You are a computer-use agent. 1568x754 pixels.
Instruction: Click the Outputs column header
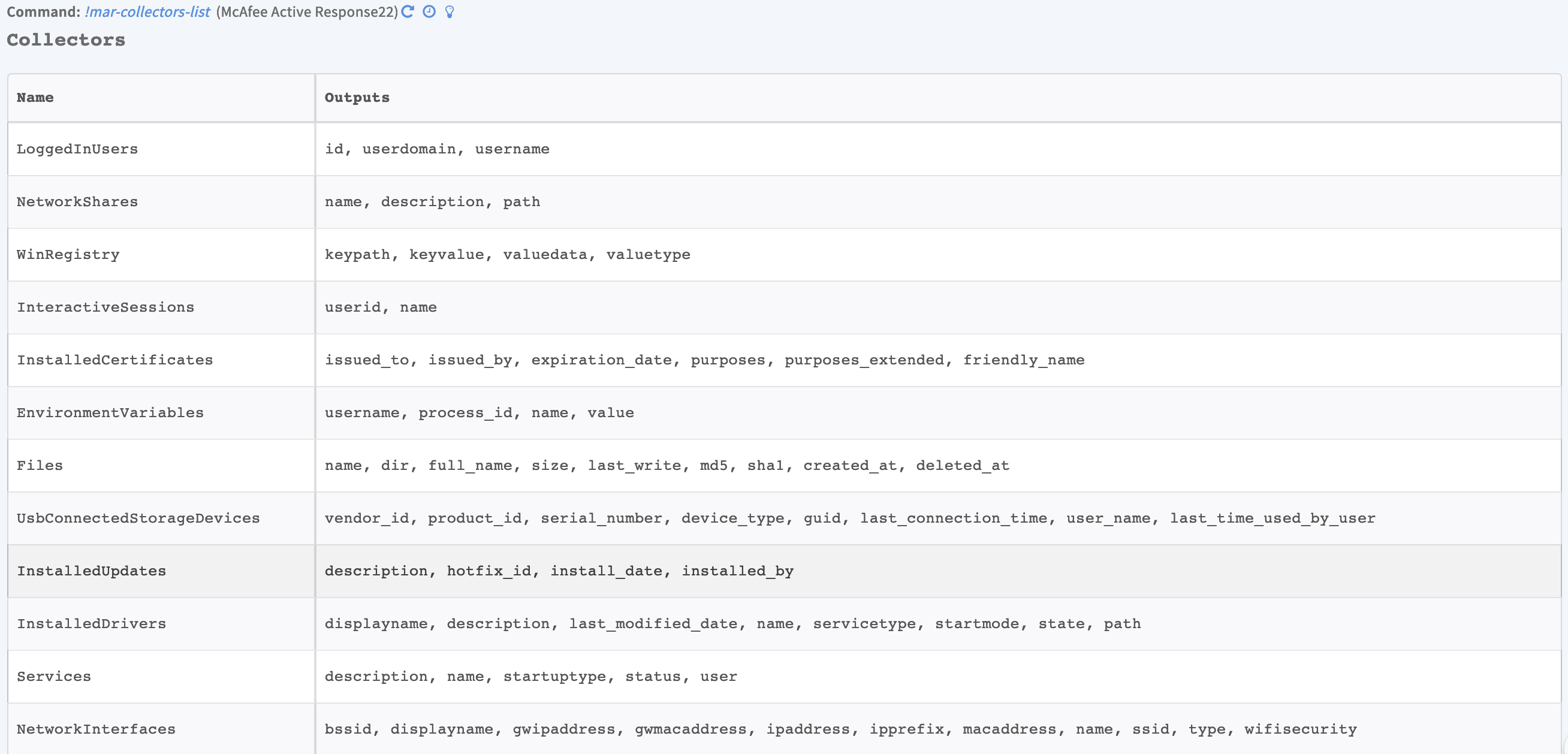click(357, 97)
